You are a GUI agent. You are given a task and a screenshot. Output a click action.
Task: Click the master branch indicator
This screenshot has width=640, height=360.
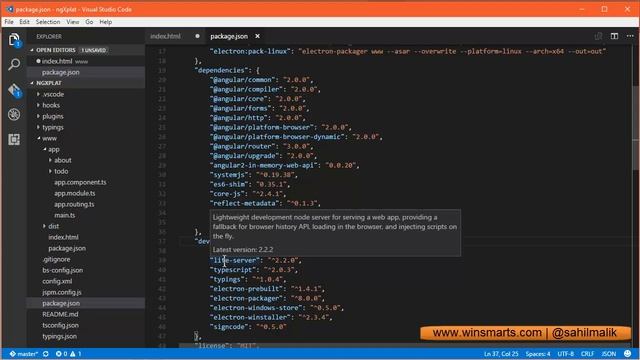tap(24, 354)
